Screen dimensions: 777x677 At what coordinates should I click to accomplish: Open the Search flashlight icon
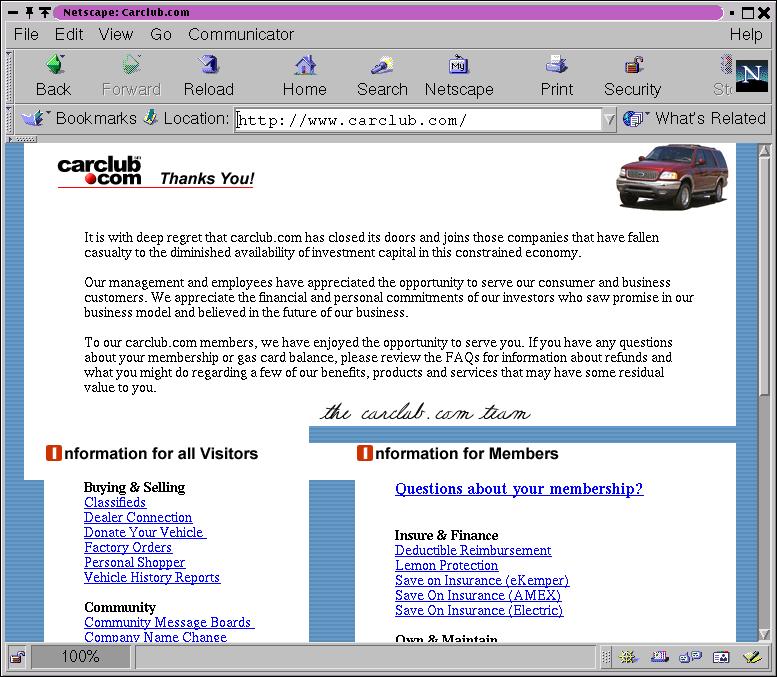pyautogui.click(x=382, y=65)
